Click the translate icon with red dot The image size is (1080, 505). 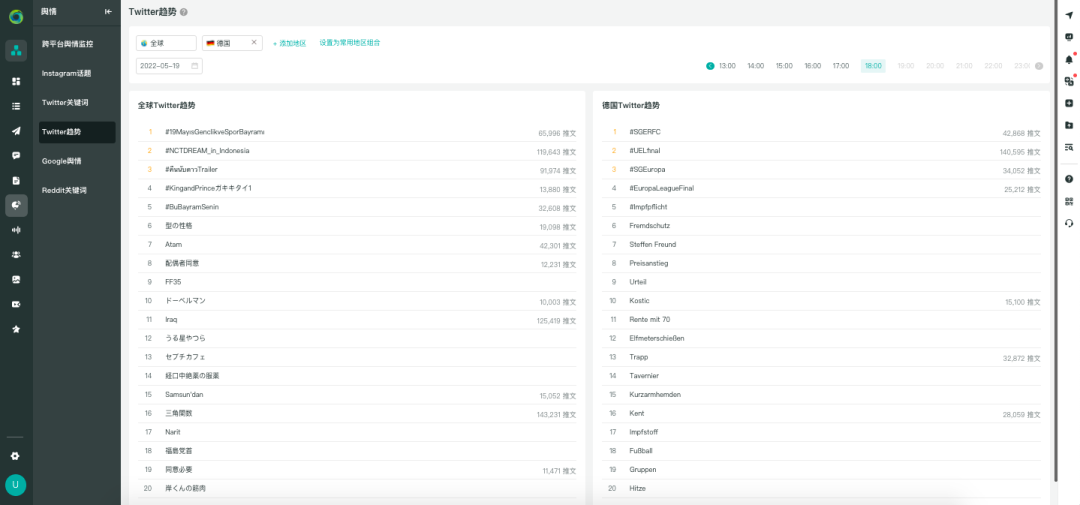(x=1069, y=81)
